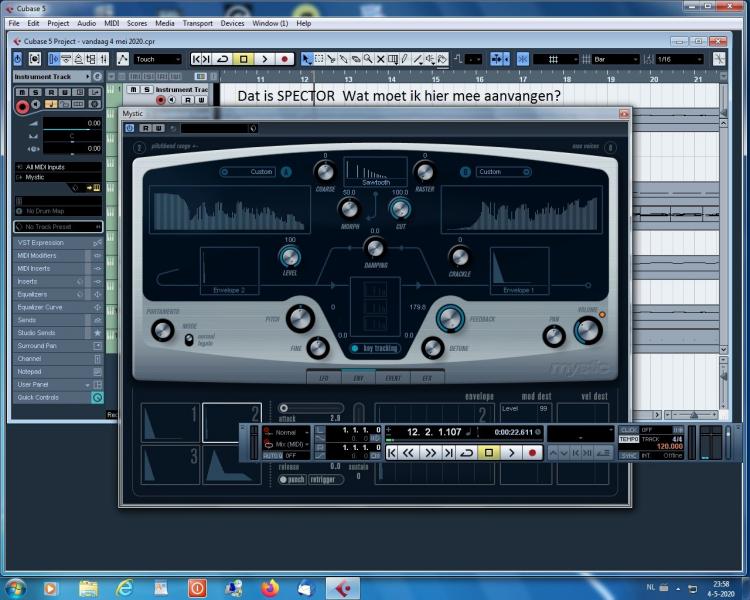
Task: Toggle CLICK in the transport panel
Action: click(629, 430)
